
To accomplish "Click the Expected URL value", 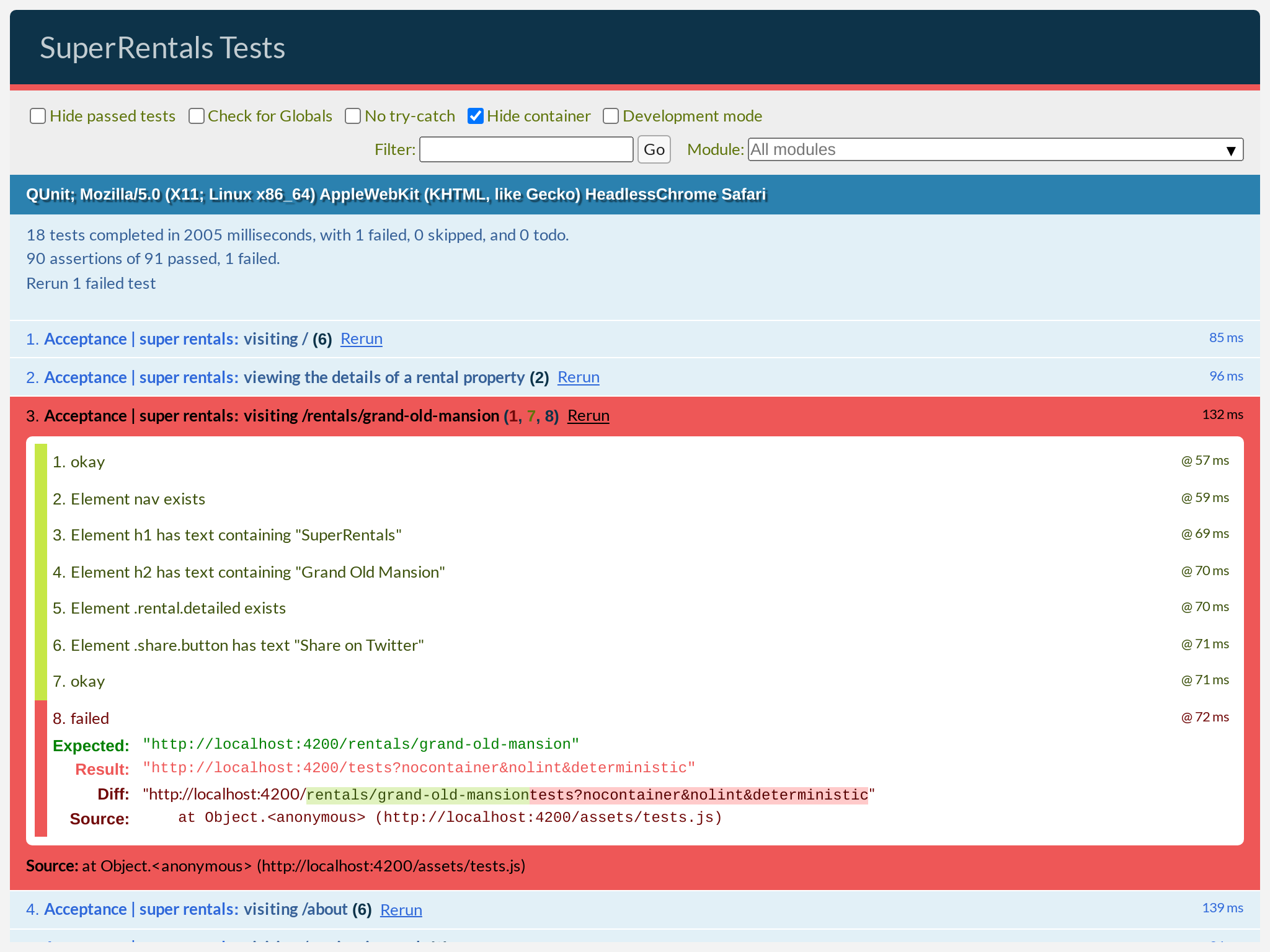I will pos(361,744).
